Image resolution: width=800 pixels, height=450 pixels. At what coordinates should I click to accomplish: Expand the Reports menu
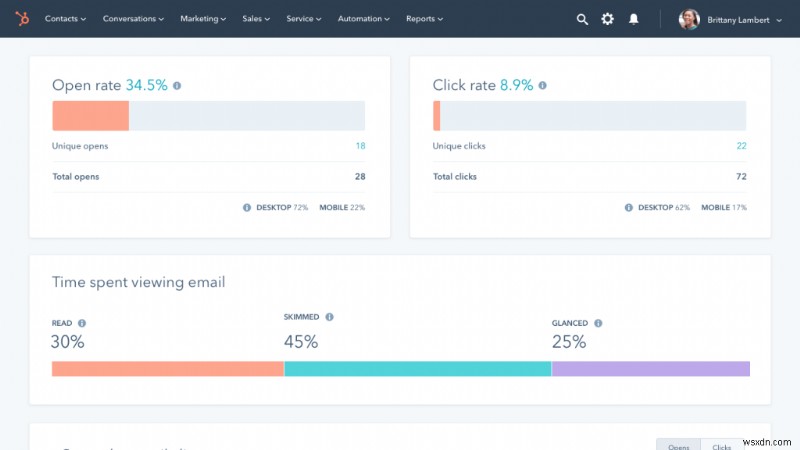click(424, 19)
